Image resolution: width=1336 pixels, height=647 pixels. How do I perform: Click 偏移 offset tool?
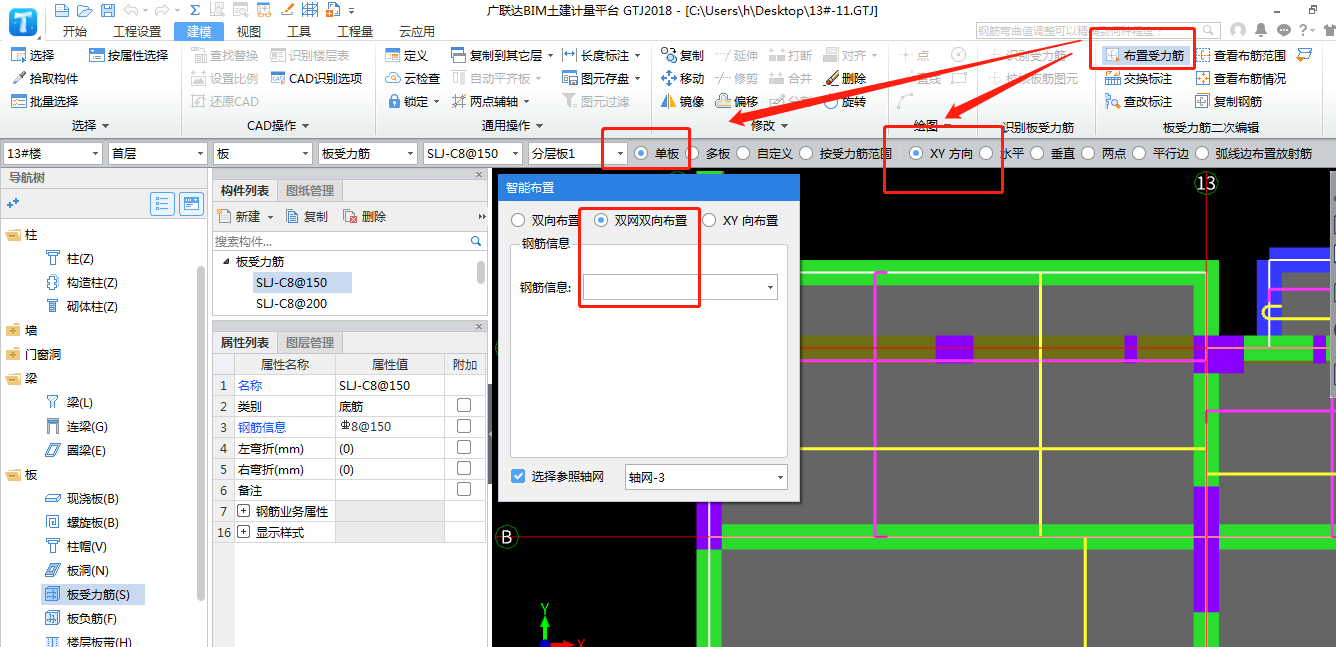click(x=736, y=101)
